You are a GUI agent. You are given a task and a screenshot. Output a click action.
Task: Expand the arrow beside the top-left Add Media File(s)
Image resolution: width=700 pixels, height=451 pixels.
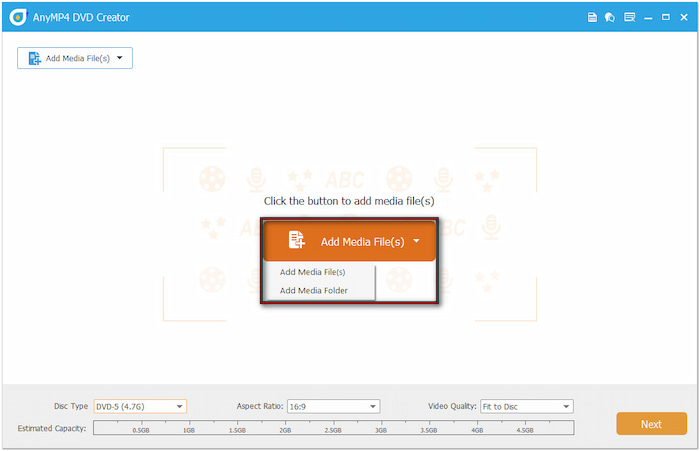pyautogui.click(x=120, y=58)
